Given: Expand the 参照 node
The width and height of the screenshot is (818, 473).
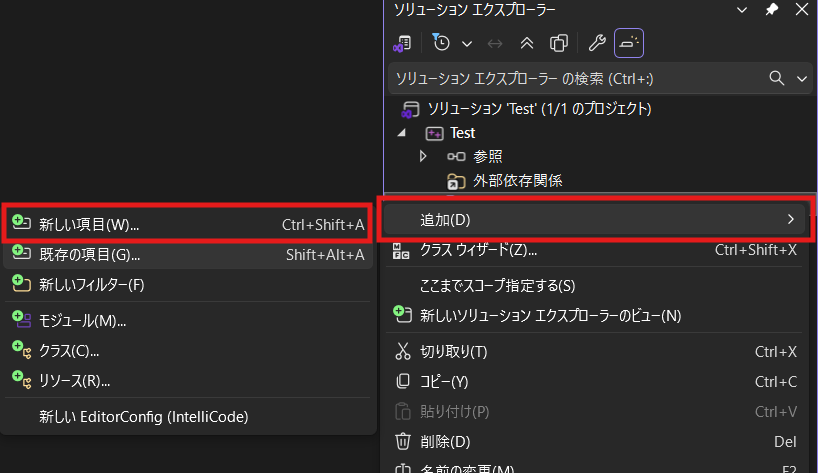Looking at the screenshot, I should (x=423, y=156).
